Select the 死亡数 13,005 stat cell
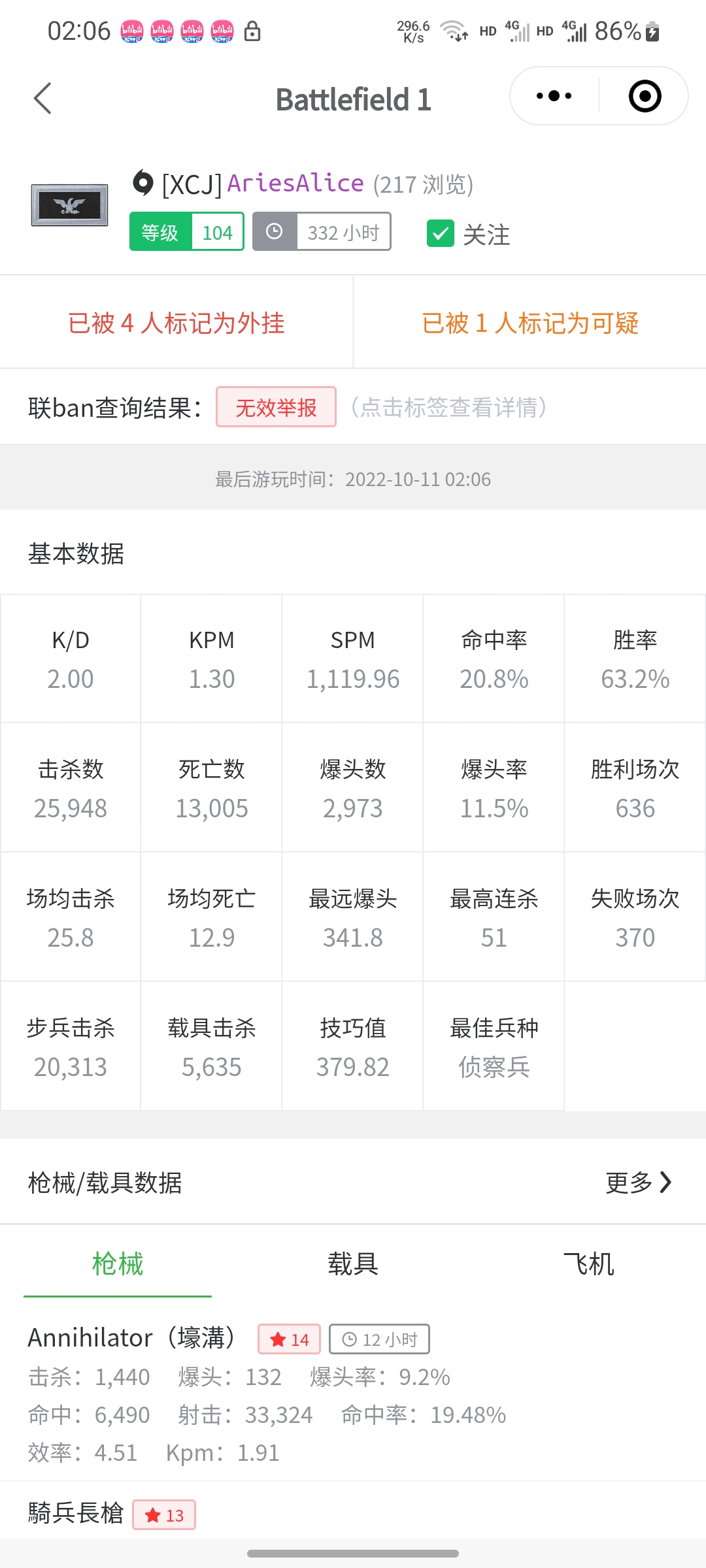 (212, 788)
